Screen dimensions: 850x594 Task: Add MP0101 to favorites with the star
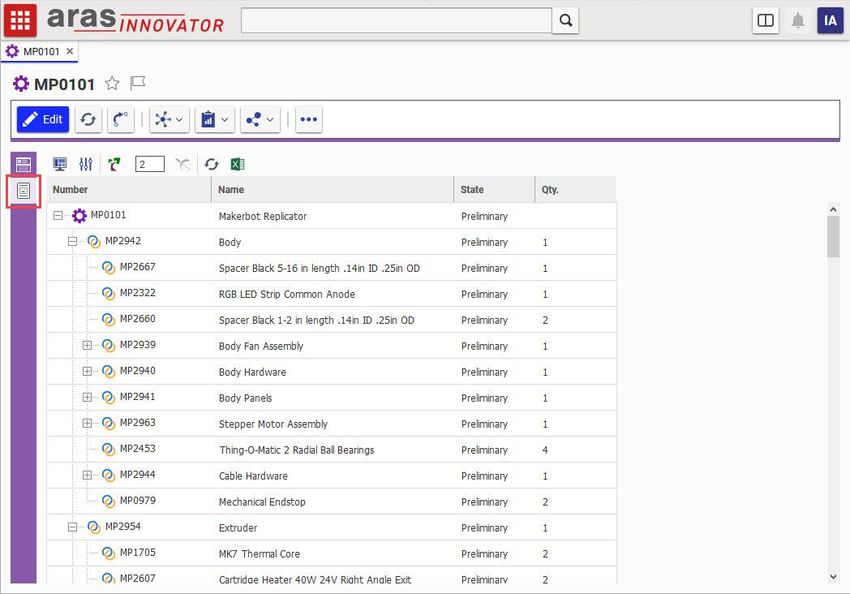[112, 83]
